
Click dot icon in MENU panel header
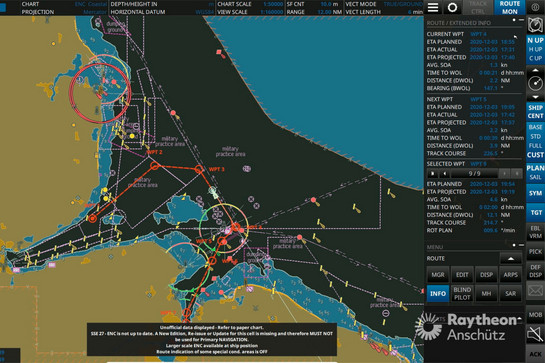514,245
